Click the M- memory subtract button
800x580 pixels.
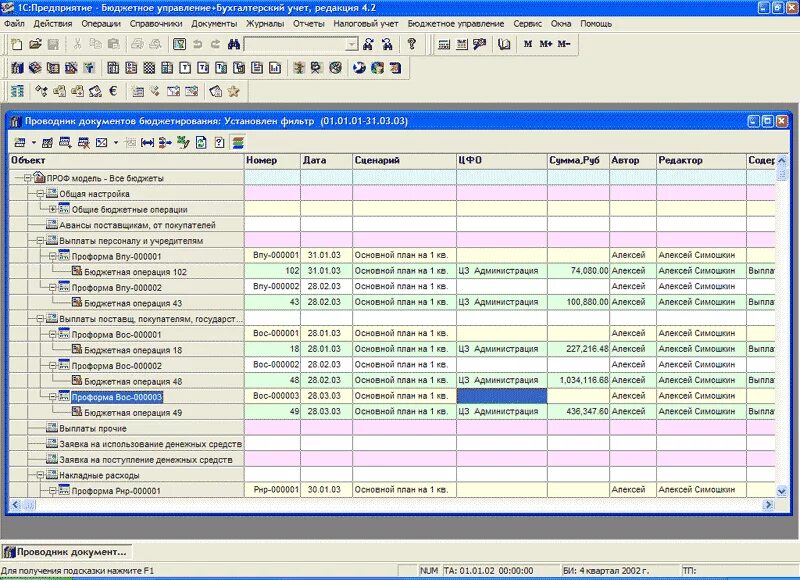pyautogui.click(x=563, y=44)
